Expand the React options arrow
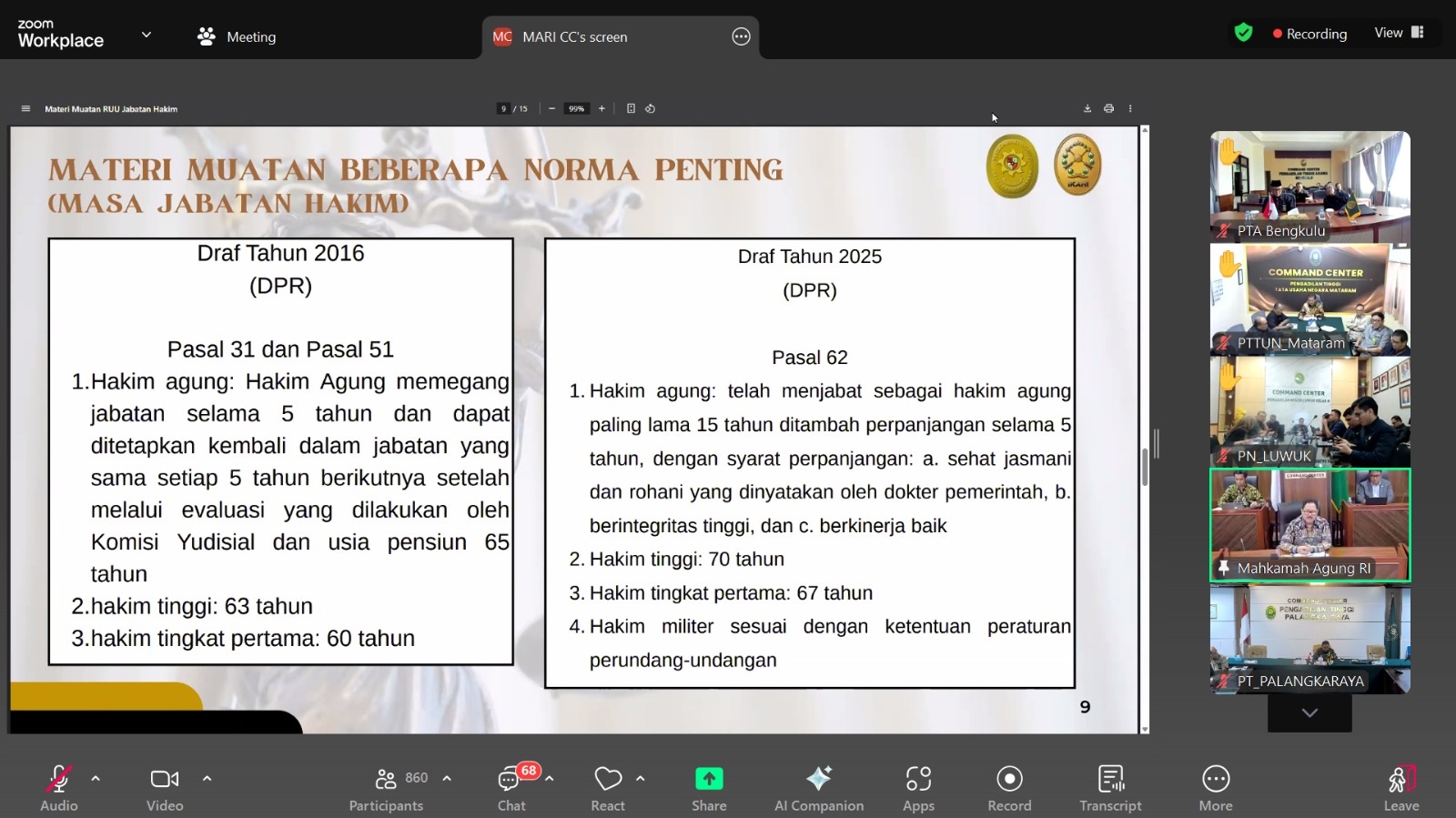The width and height of the screenshot is (1456, 818). tap(641, 779)
